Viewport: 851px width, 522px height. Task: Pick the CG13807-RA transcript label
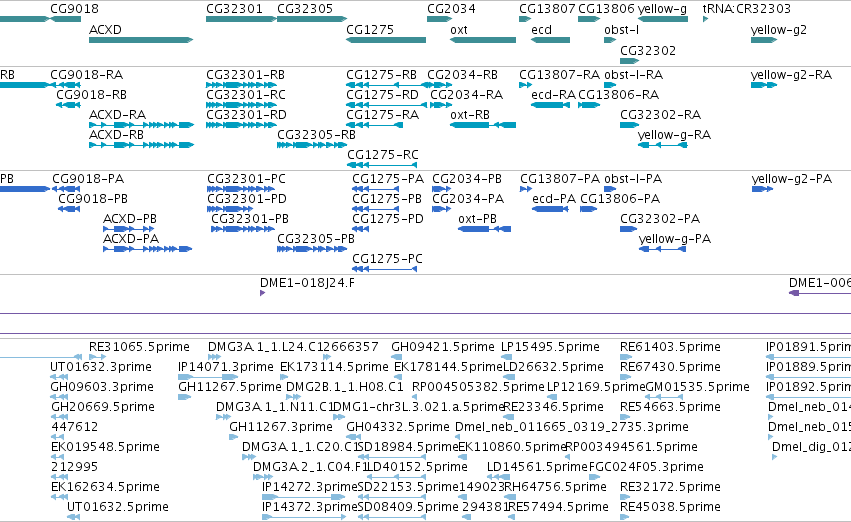click(560, 75)
